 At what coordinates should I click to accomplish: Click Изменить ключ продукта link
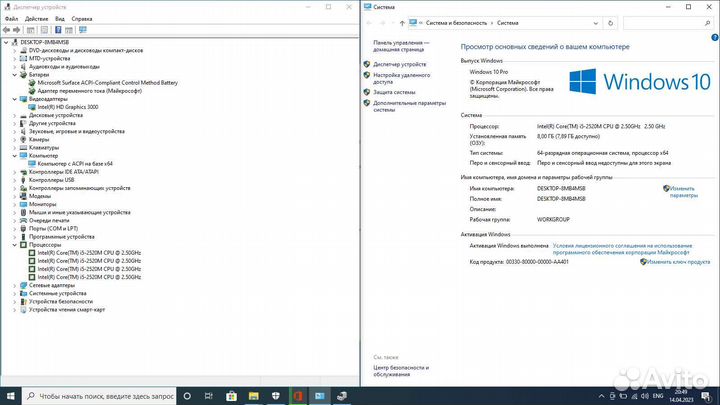point(678,262)
